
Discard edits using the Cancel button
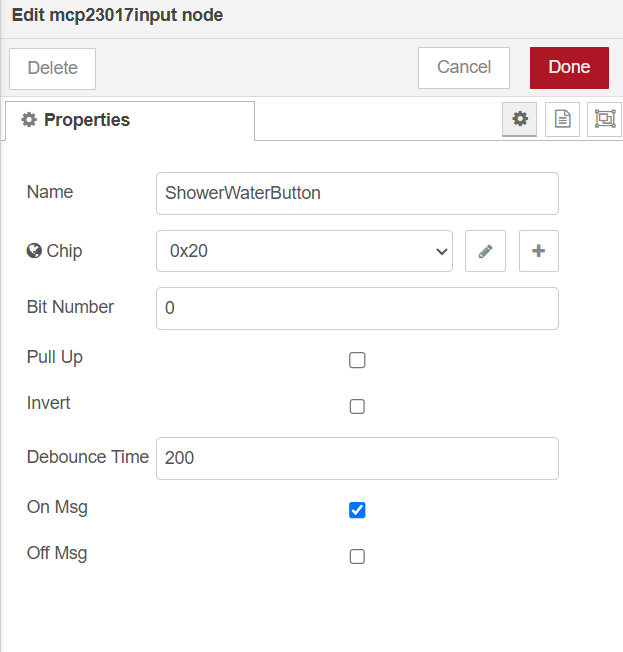click(464, 68)
